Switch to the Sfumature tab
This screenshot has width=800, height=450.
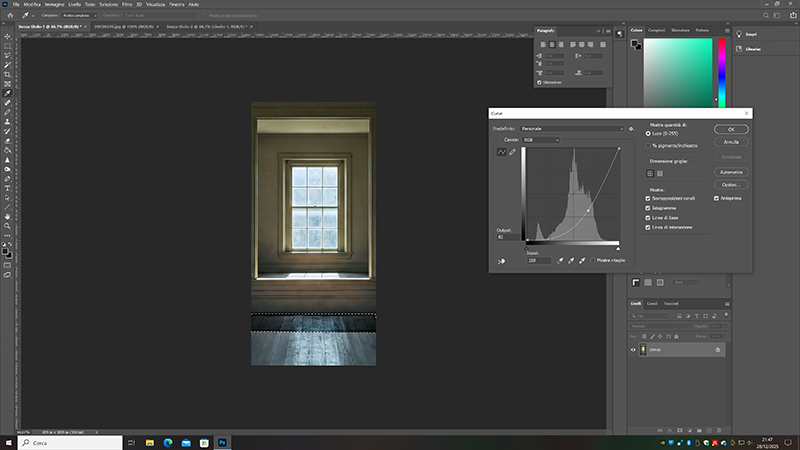[680, 30]
